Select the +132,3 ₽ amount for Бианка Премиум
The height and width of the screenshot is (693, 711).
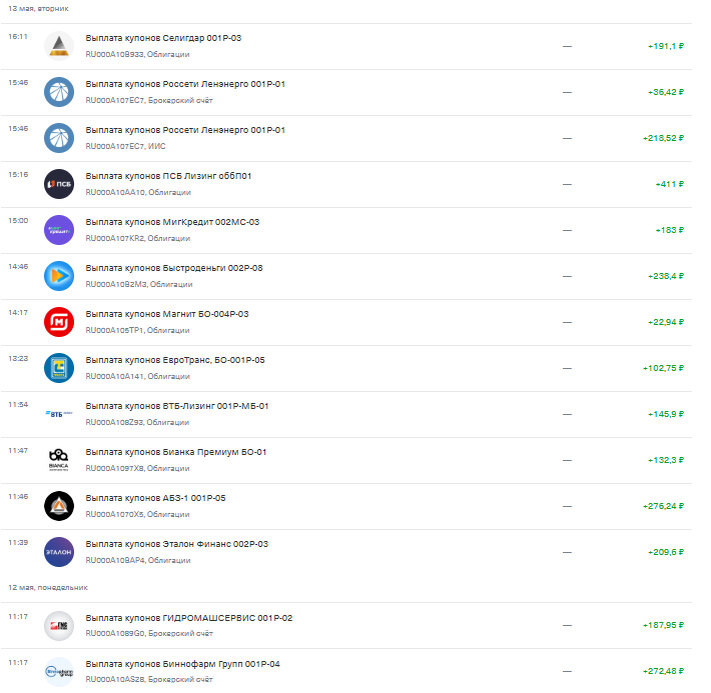tap(666, 460)
